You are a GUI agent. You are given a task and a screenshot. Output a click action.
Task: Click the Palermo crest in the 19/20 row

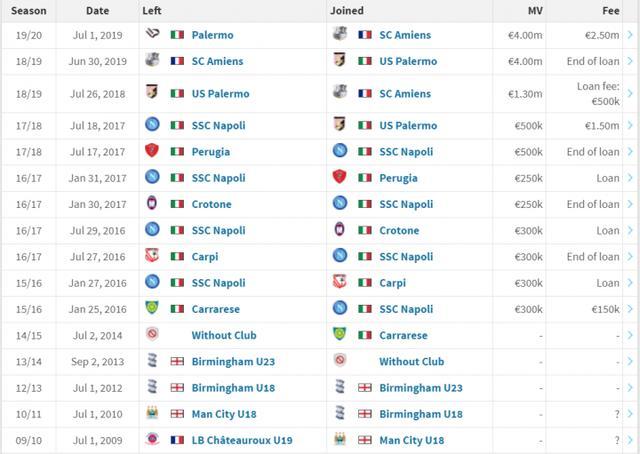point(152,34)
